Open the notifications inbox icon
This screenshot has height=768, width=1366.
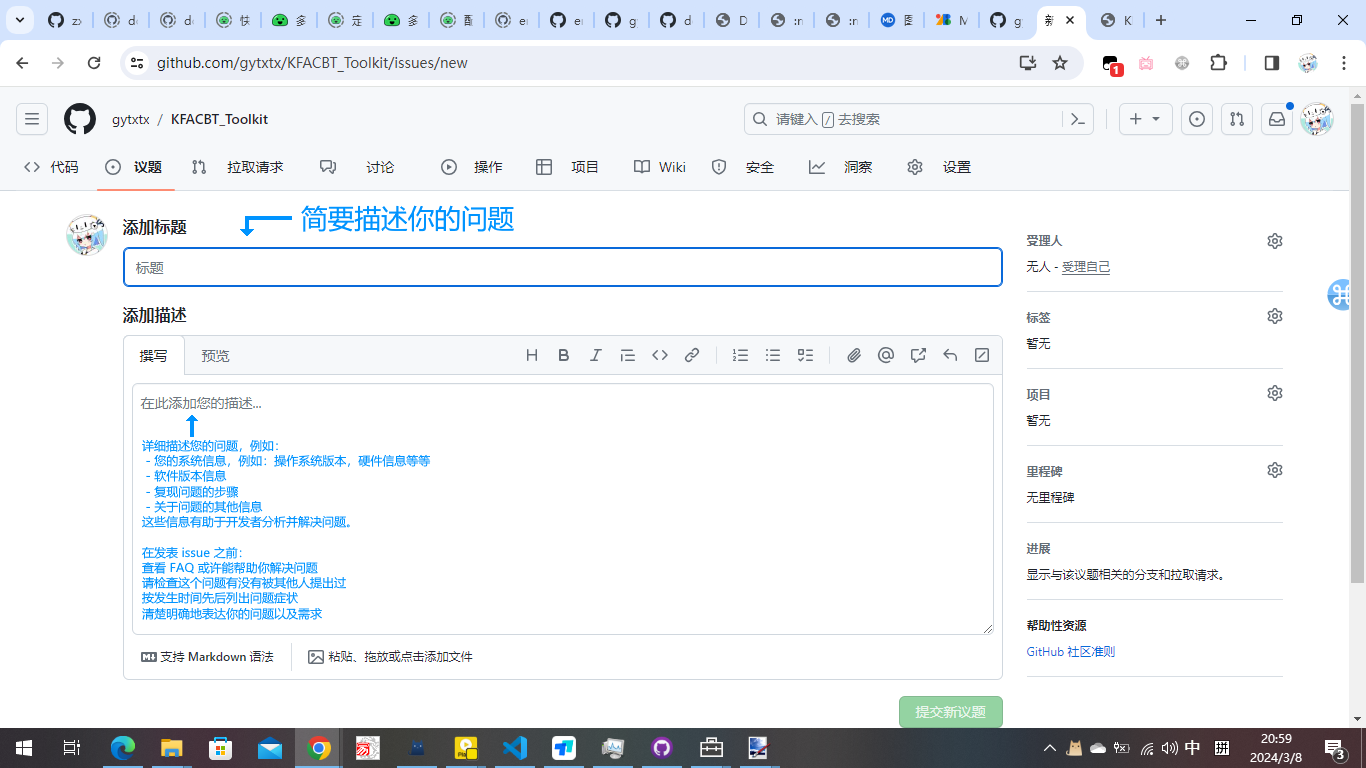click(1277, 119)
